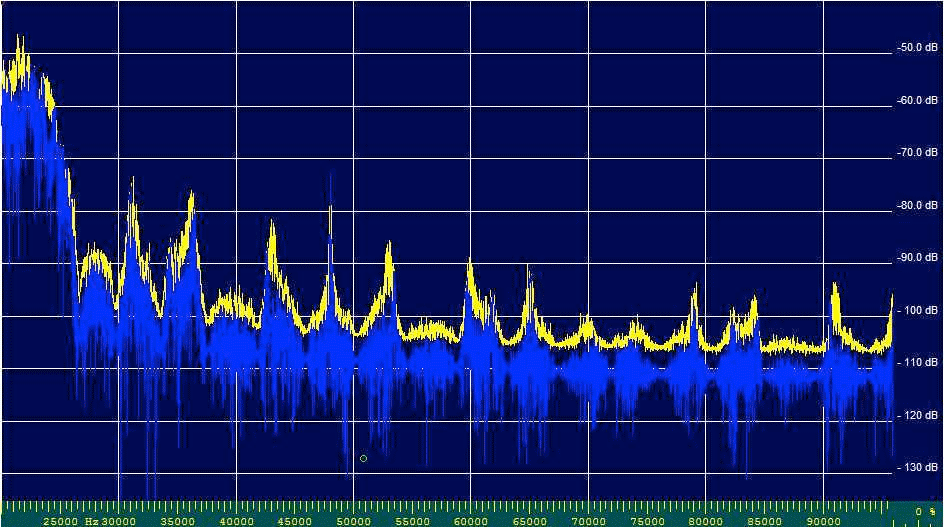Click the 45000 frequency axis label
944x527 pixels.
pos(294,521)
